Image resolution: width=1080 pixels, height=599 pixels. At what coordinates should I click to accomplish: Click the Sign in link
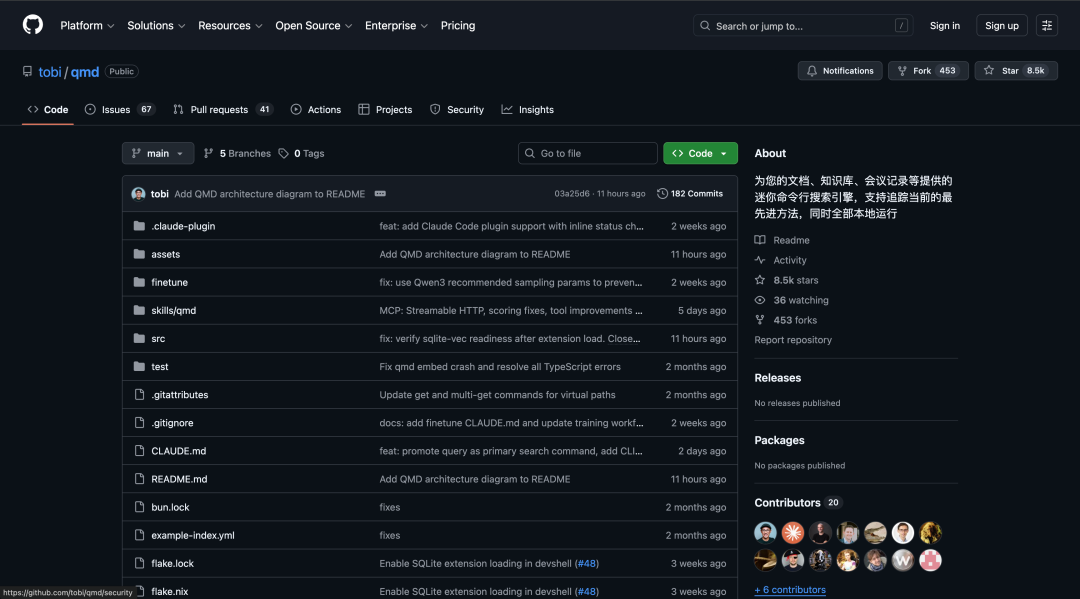pos(944,25)
